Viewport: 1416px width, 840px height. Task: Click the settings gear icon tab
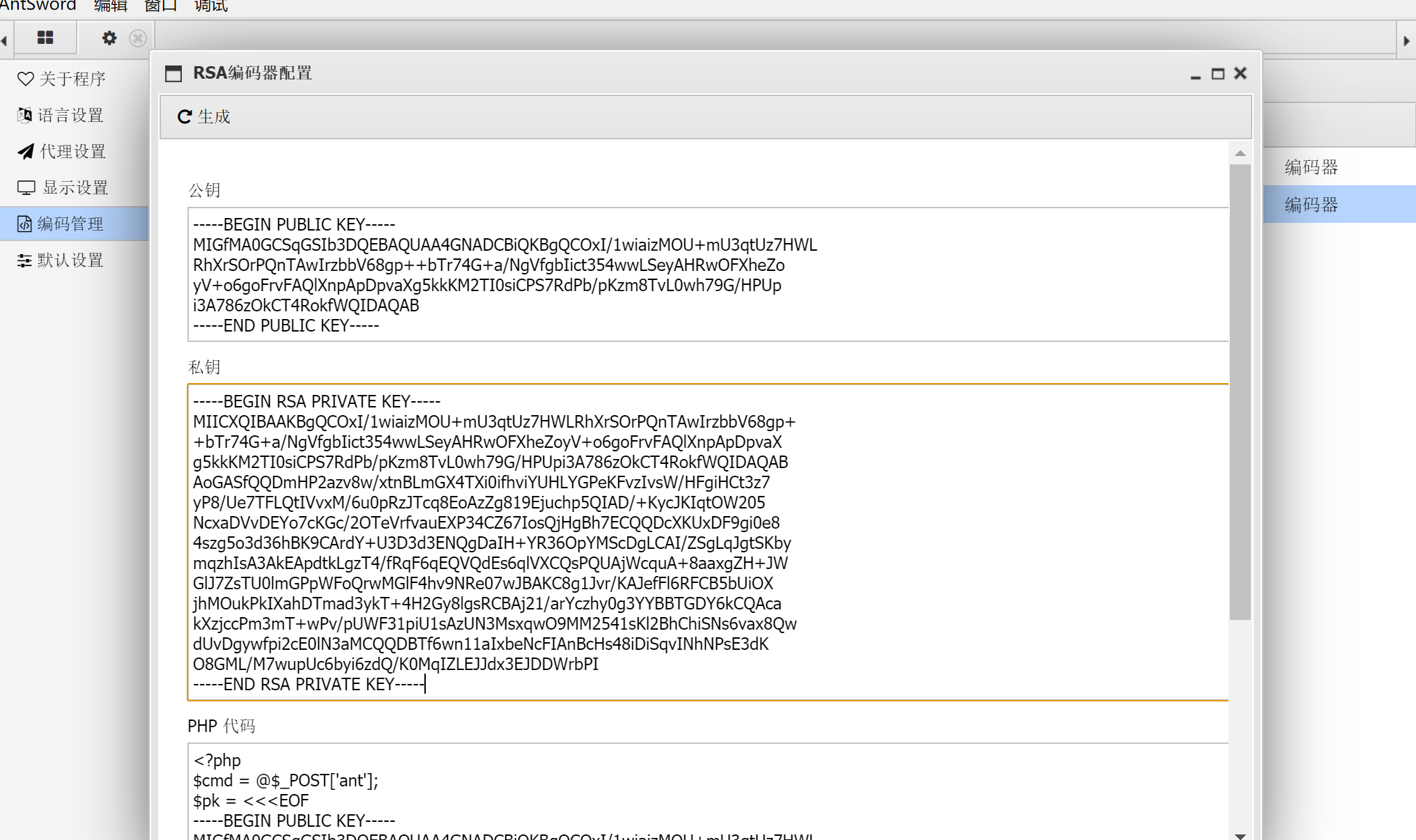point(109,38)
